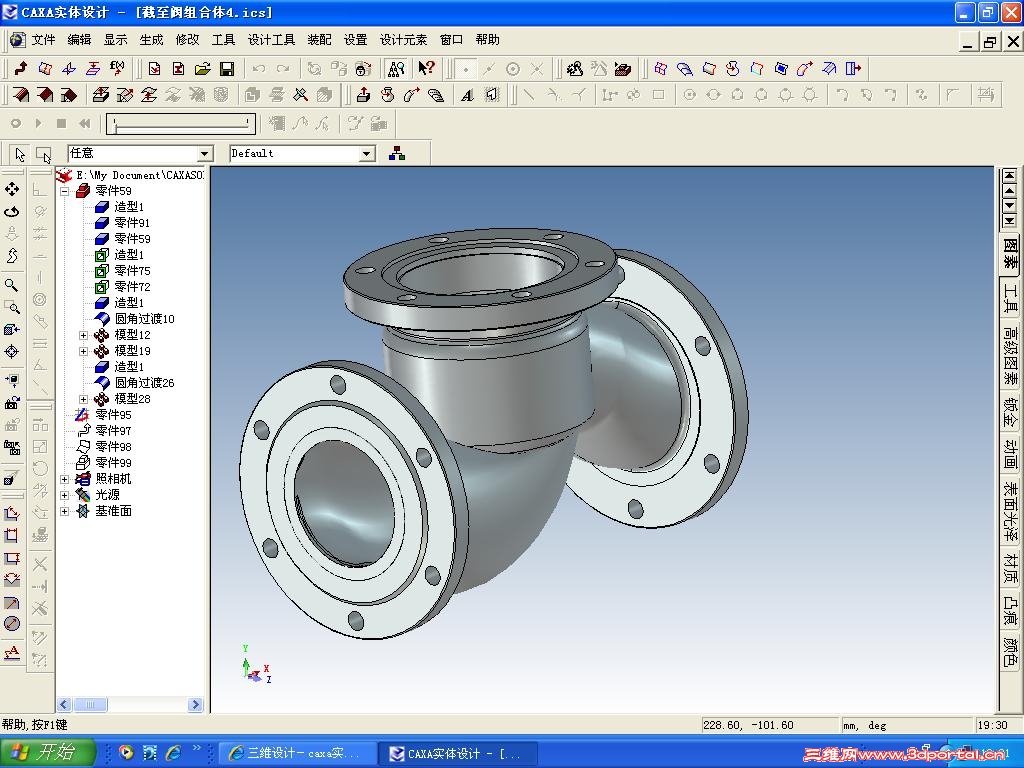Click the animation stop square button
This screenshot has height=768, width=1024.
click(x=61, y=123)
